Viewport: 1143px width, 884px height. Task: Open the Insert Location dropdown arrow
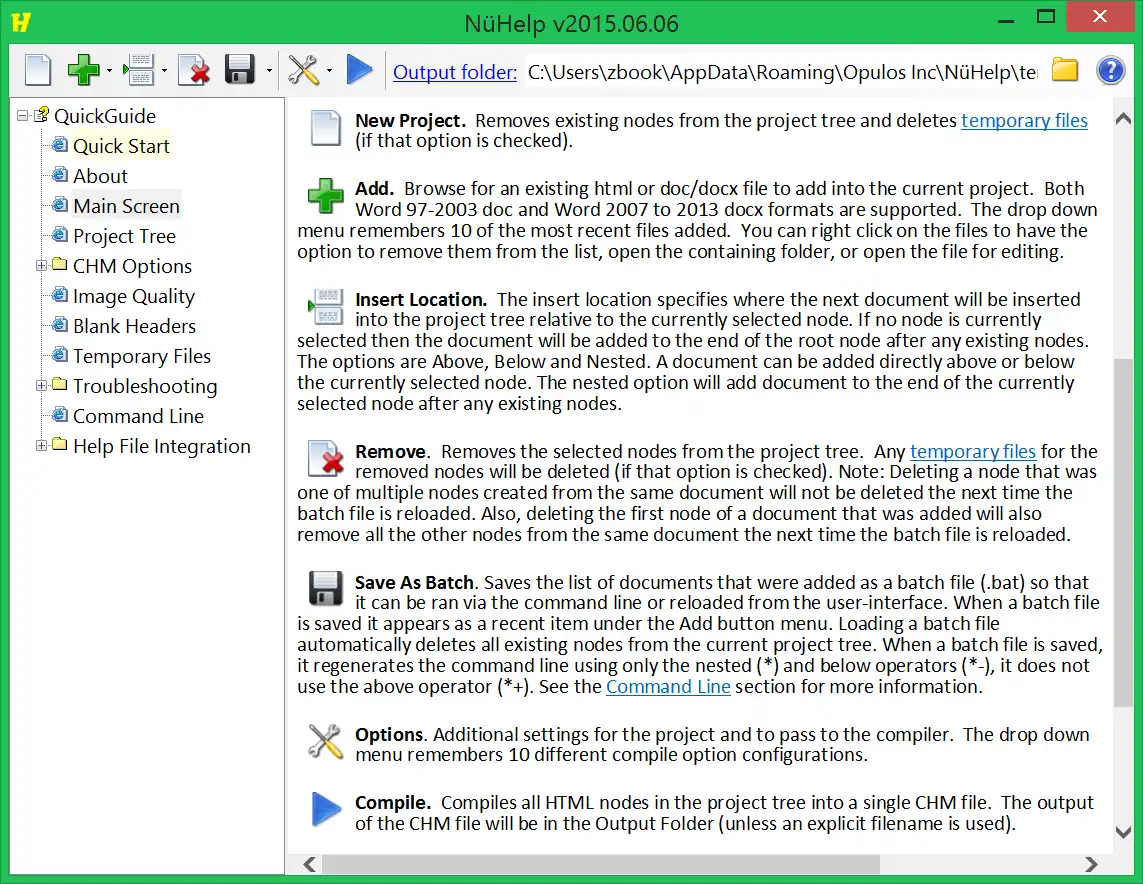click(x=164, y=71)
